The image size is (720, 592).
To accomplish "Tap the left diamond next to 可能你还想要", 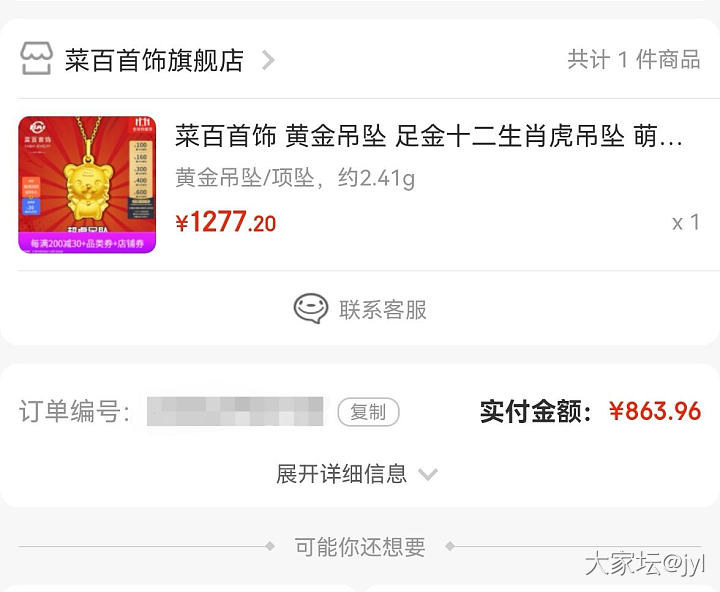I will 270,546.
